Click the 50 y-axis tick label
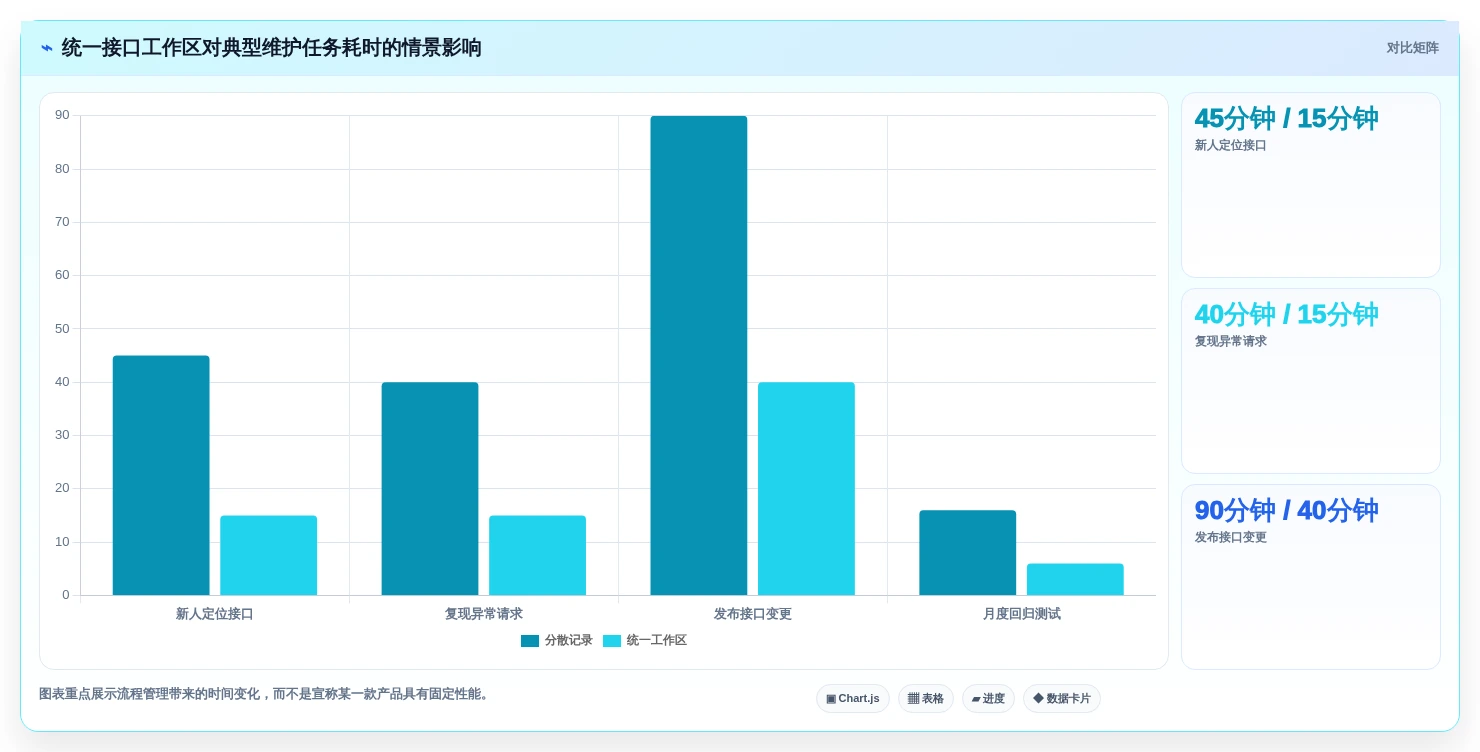The width and height of the screenshot is (1480, 752). point(63,329)
